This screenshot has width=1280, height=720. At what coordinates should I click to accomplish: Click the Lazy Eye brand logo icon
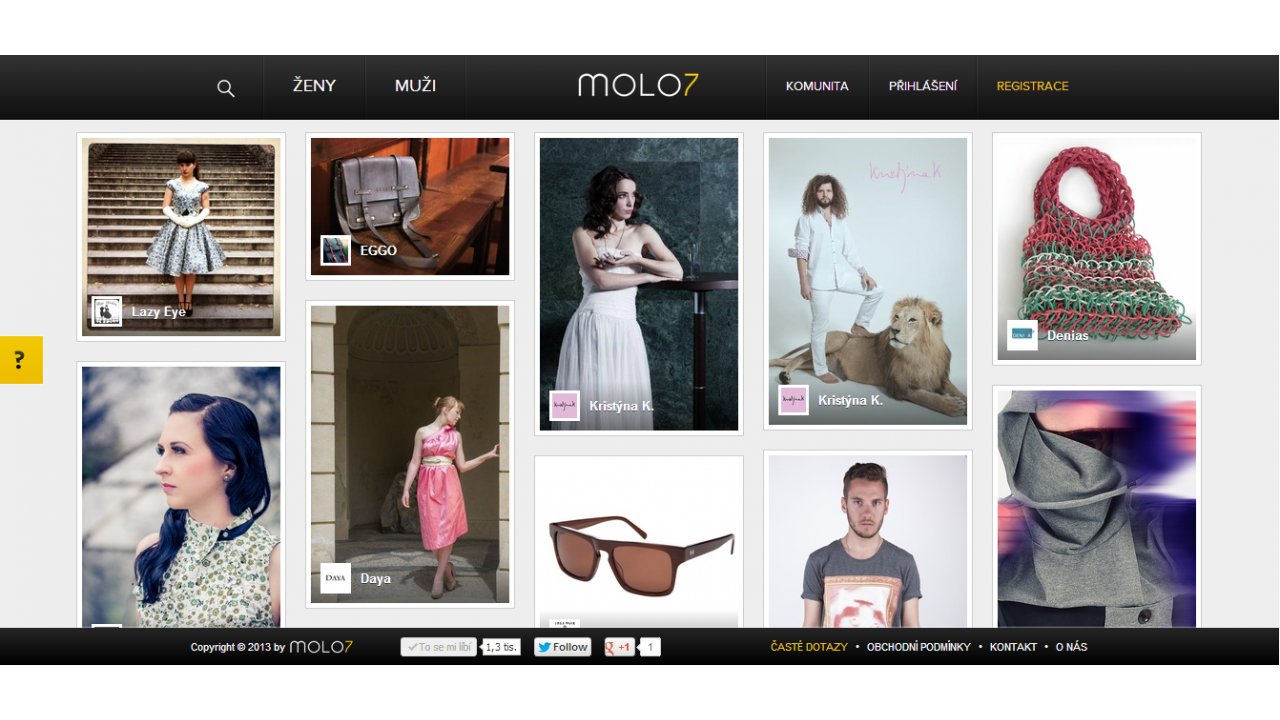(x=107, y=311)
